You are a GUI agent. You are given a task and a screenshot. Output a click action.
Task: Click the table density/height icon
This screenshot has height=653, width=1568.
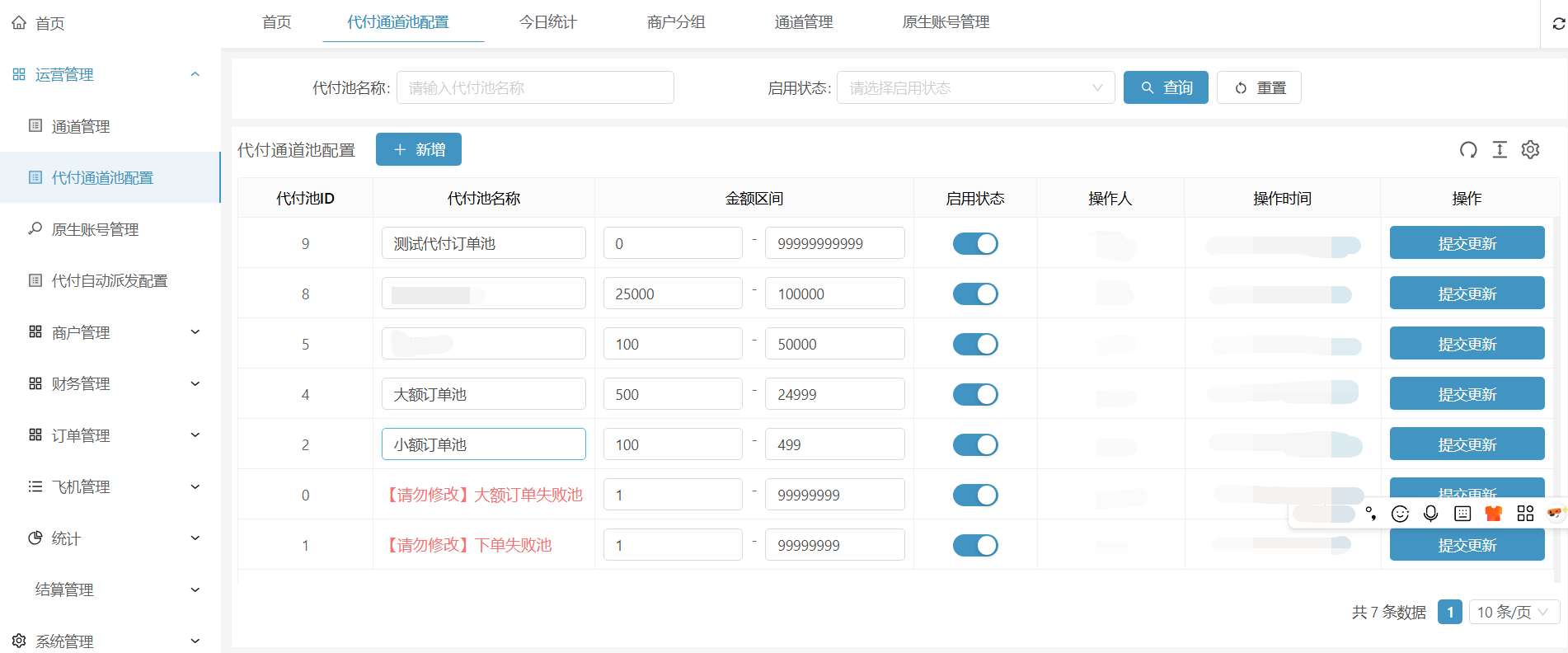[1500, 149]
